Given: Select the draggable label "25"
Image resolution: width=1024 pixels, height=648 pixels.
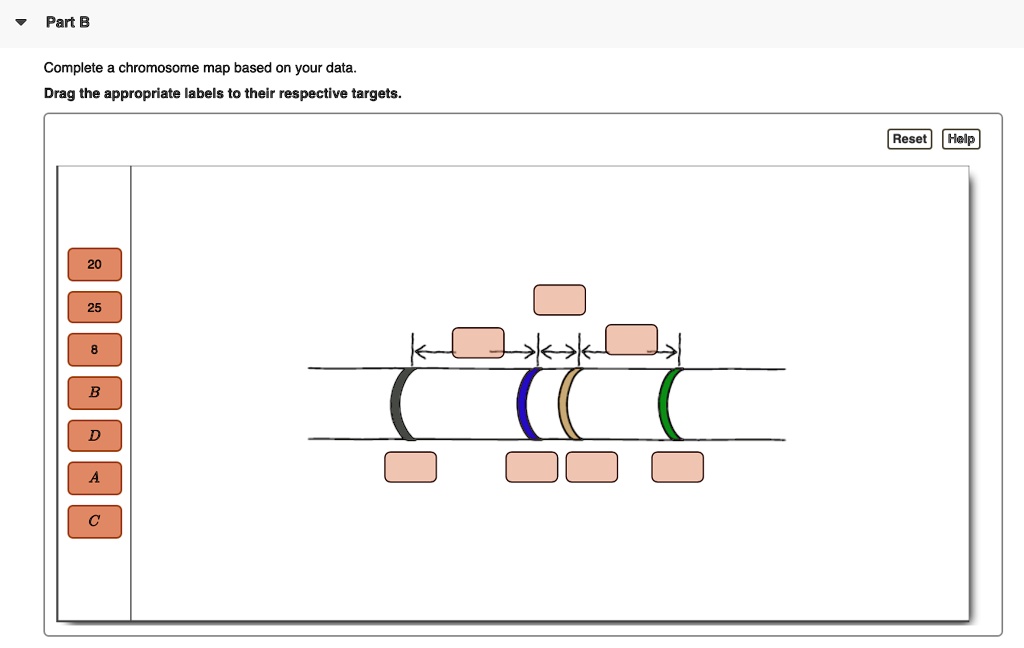Looking at the screenshot, I should coord(95,307).
